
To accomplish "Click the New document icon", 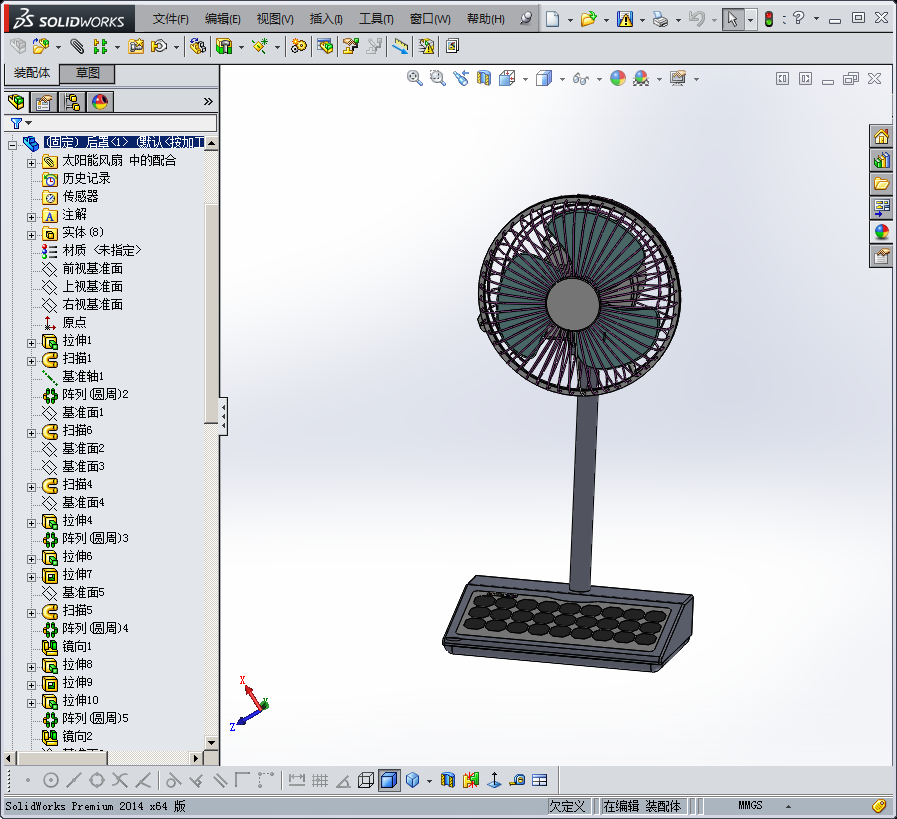I will [553, 19].
